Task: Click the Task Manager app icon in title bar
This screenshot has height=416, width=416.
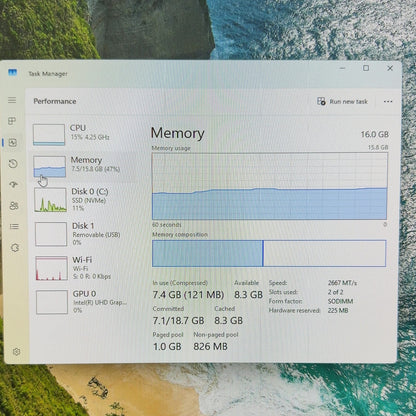Action: point(12,72)
